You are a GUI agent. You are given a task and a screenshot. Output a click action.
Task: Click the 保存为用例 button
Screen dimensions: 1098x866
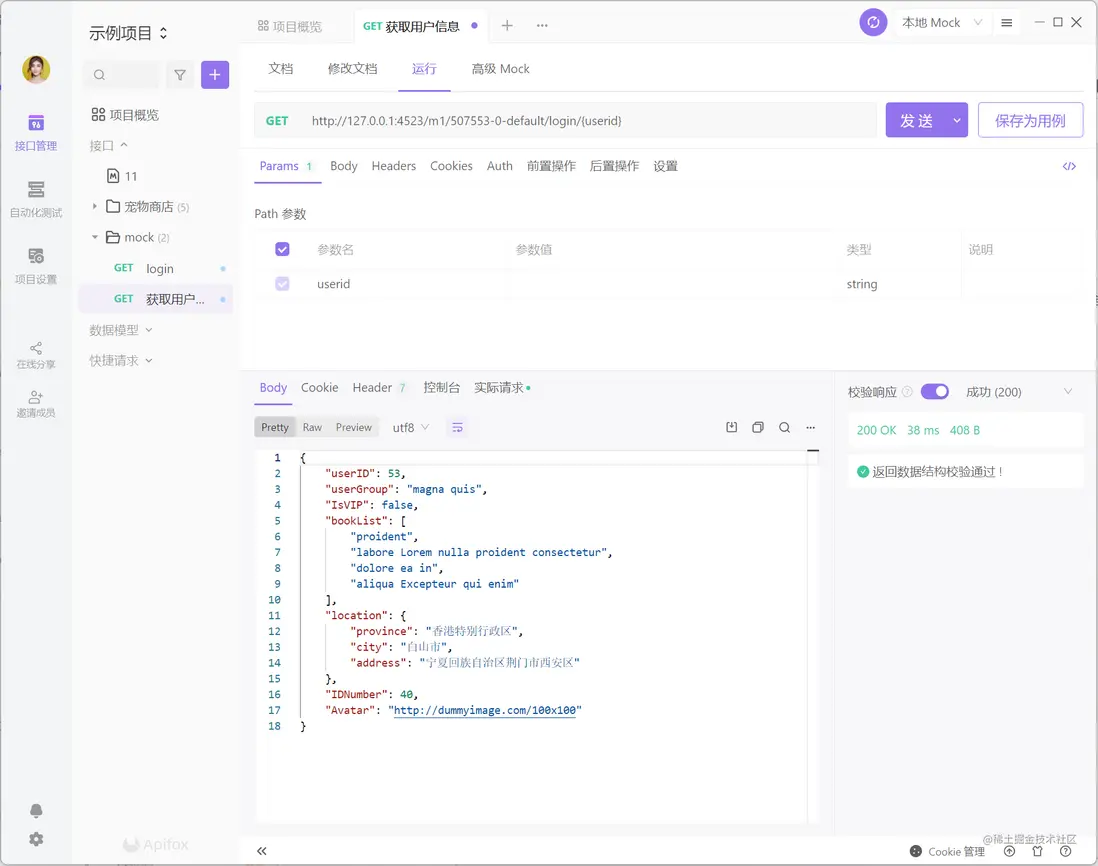click(1030, 120)
